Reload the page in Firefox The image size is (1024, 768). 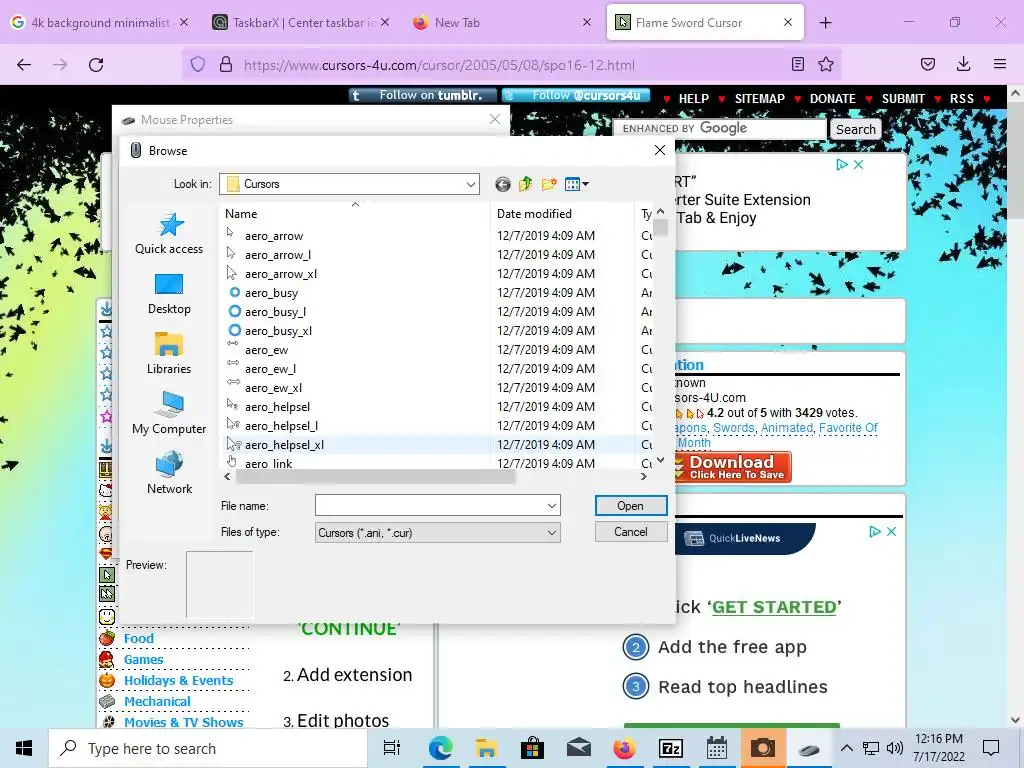[96, 65]
